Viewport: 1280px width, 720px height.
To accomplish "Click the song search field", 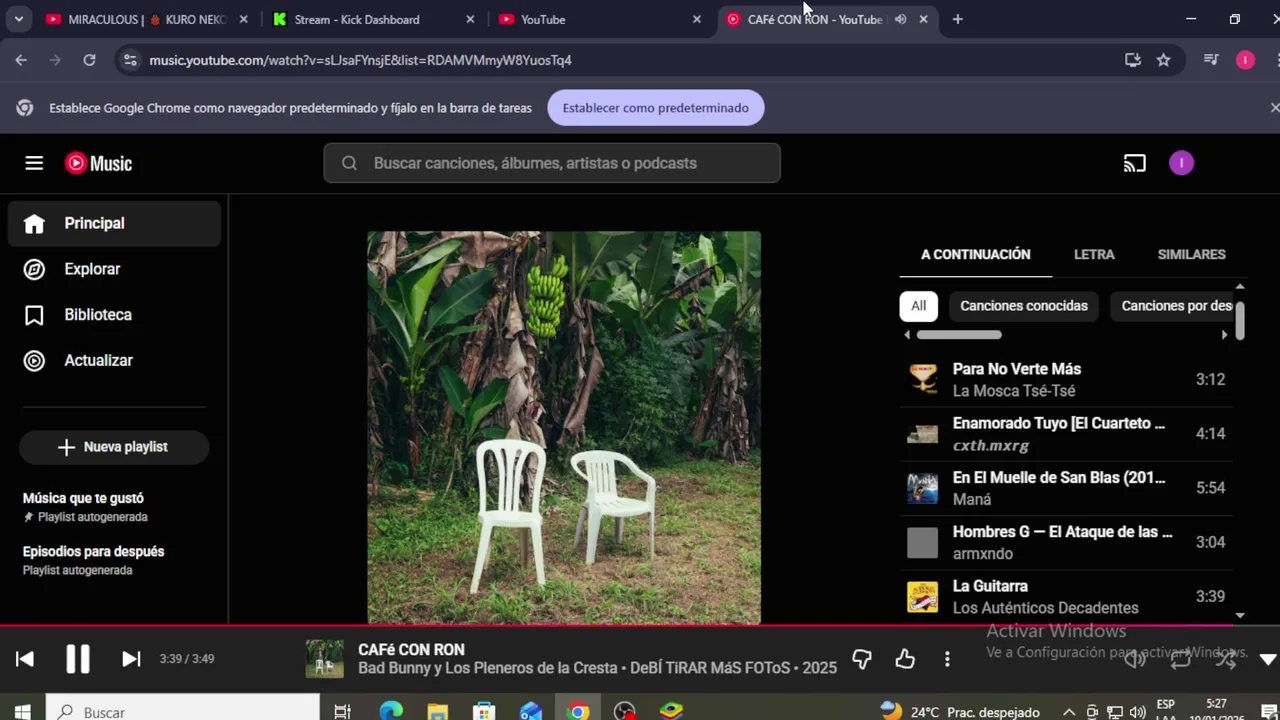I will click(x=552, y=163).
